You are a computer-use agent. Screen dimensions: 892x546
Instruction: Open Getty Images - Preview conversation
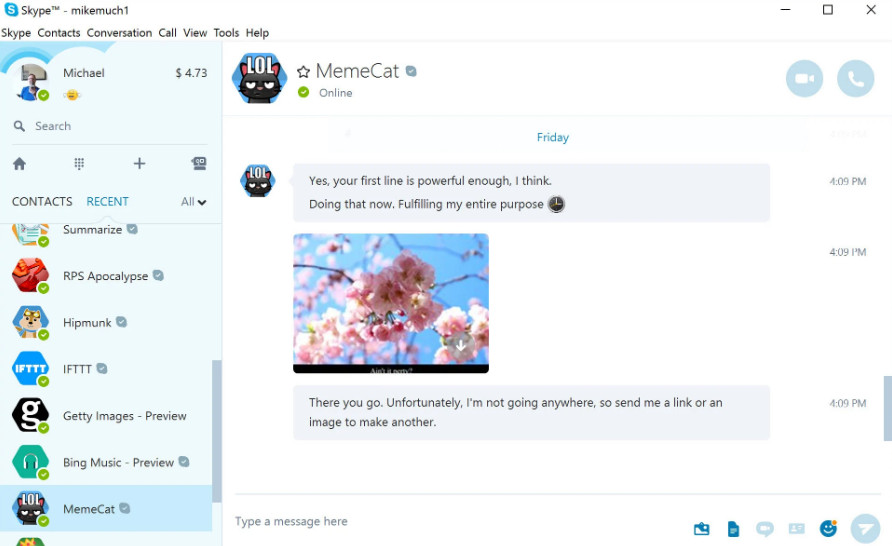click(x=106, y=416)
